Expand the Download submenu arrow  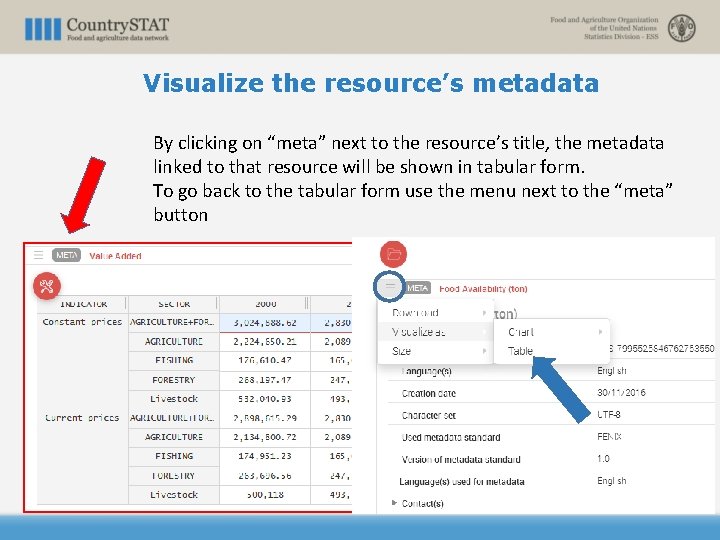click(x=484, y=313)
